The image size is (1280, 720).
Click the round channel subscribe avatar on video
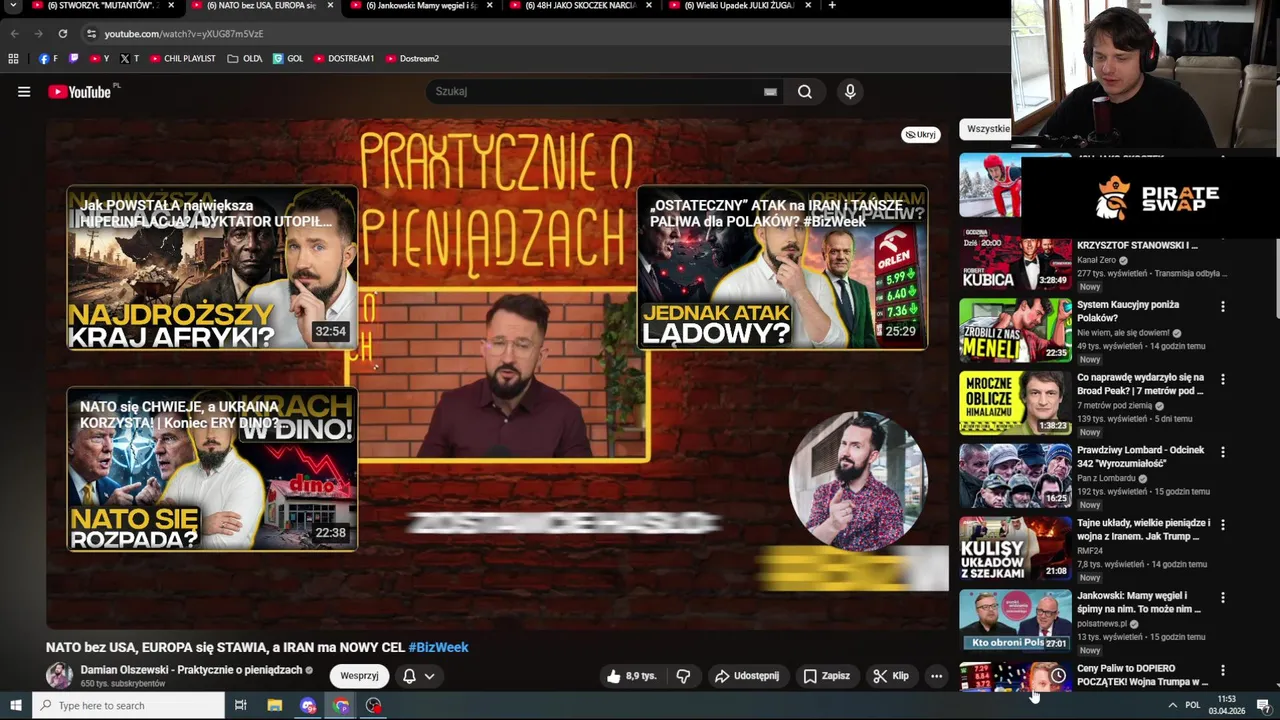(x=858, y=481)
